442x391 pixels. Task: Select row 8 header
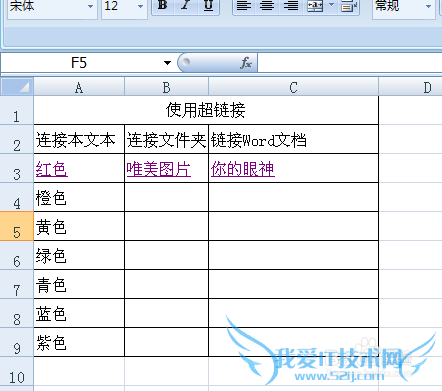[x=17, y=313]
